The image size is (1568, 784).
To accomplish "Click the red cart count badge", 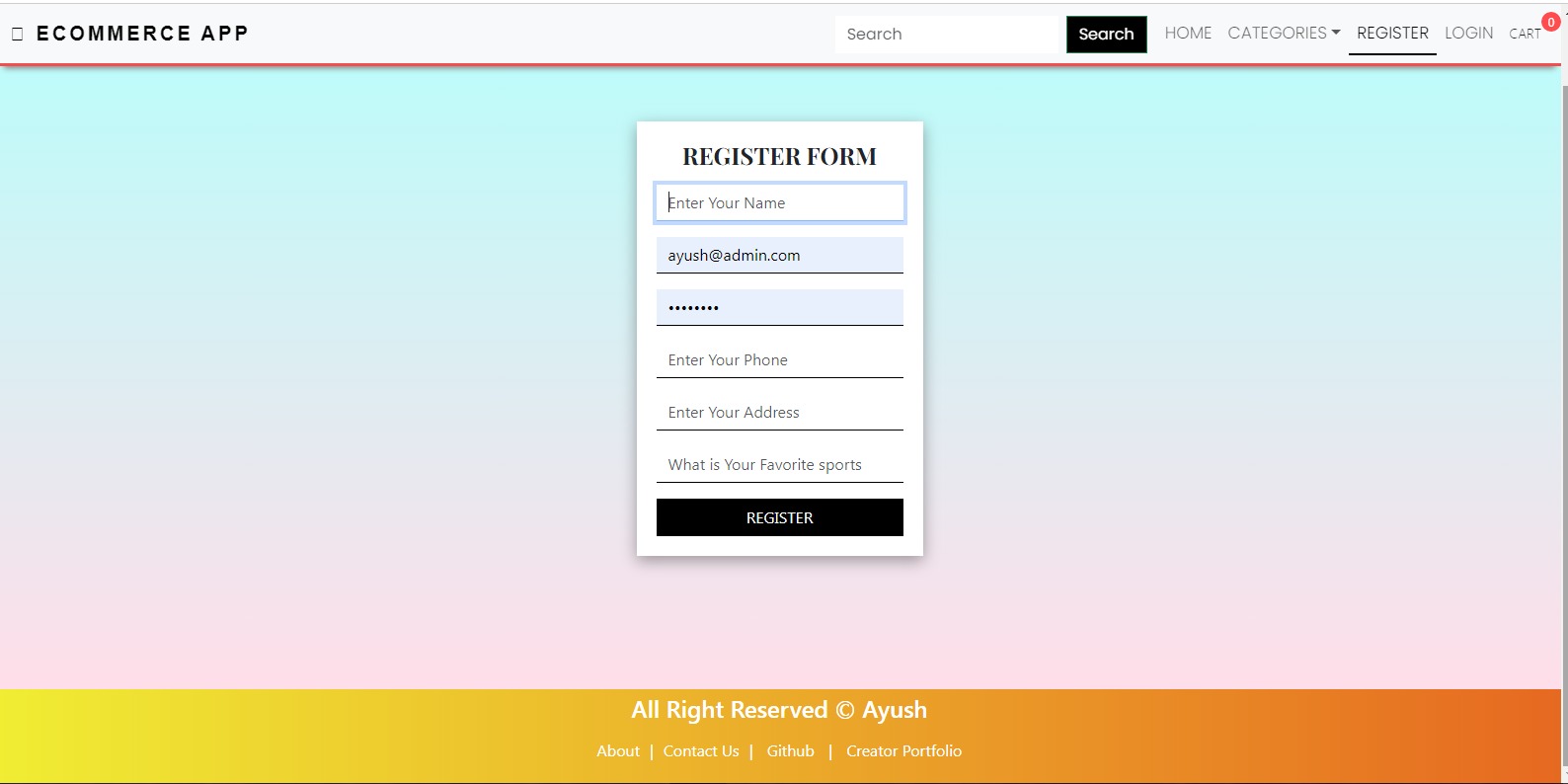I will pyautogui.click(x=1551, y=23).
